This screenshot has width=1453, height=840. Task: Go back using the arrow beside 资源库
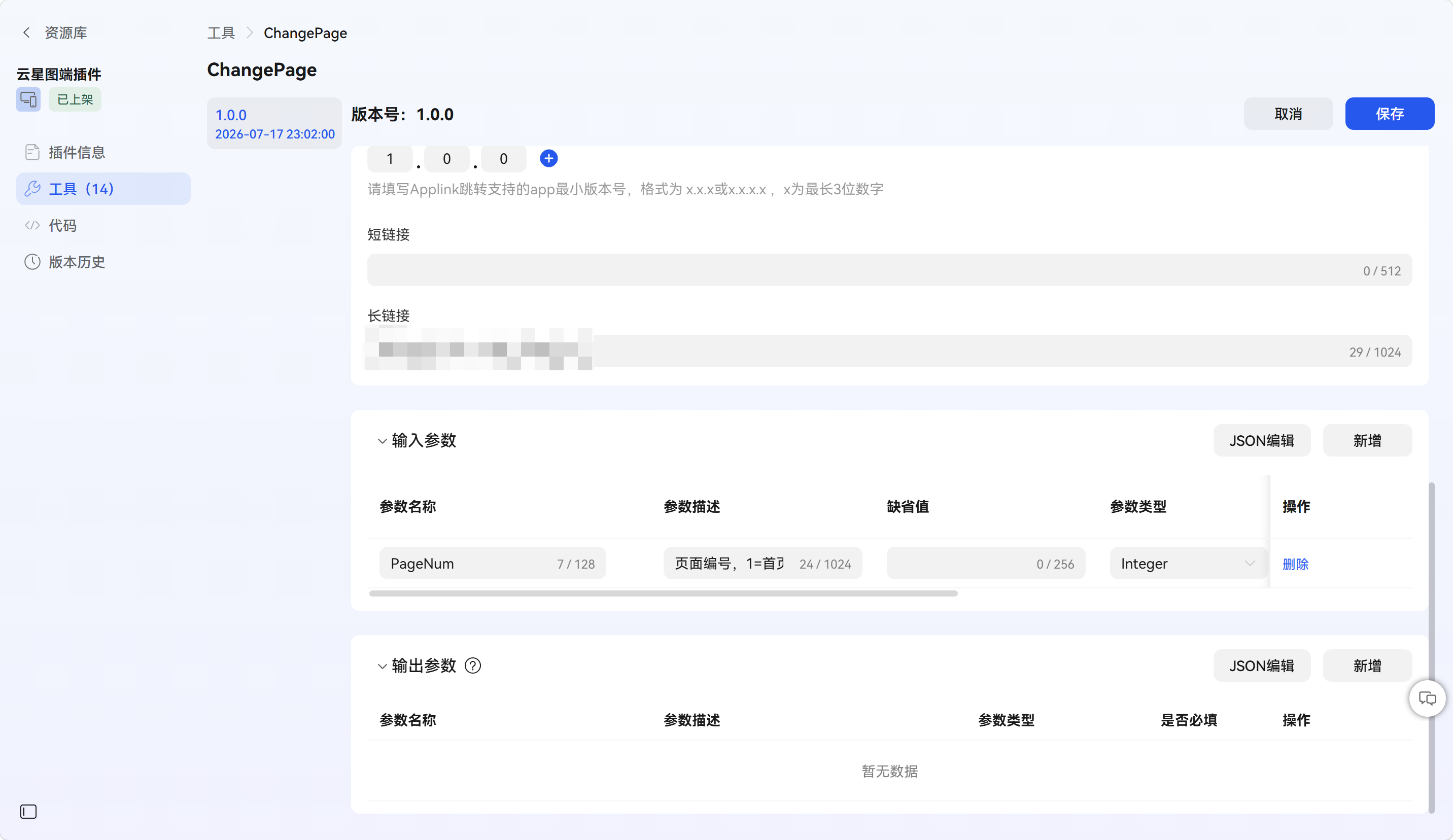coord(26,33)
